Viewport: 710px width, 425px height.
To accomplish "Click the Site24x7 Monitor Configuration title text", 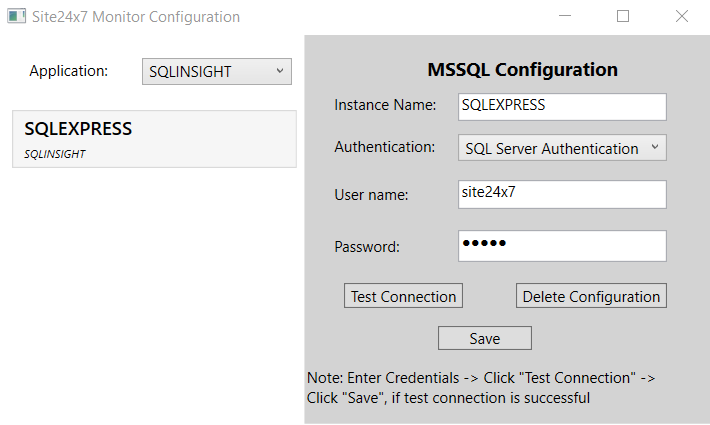I will tap(136, 17).
